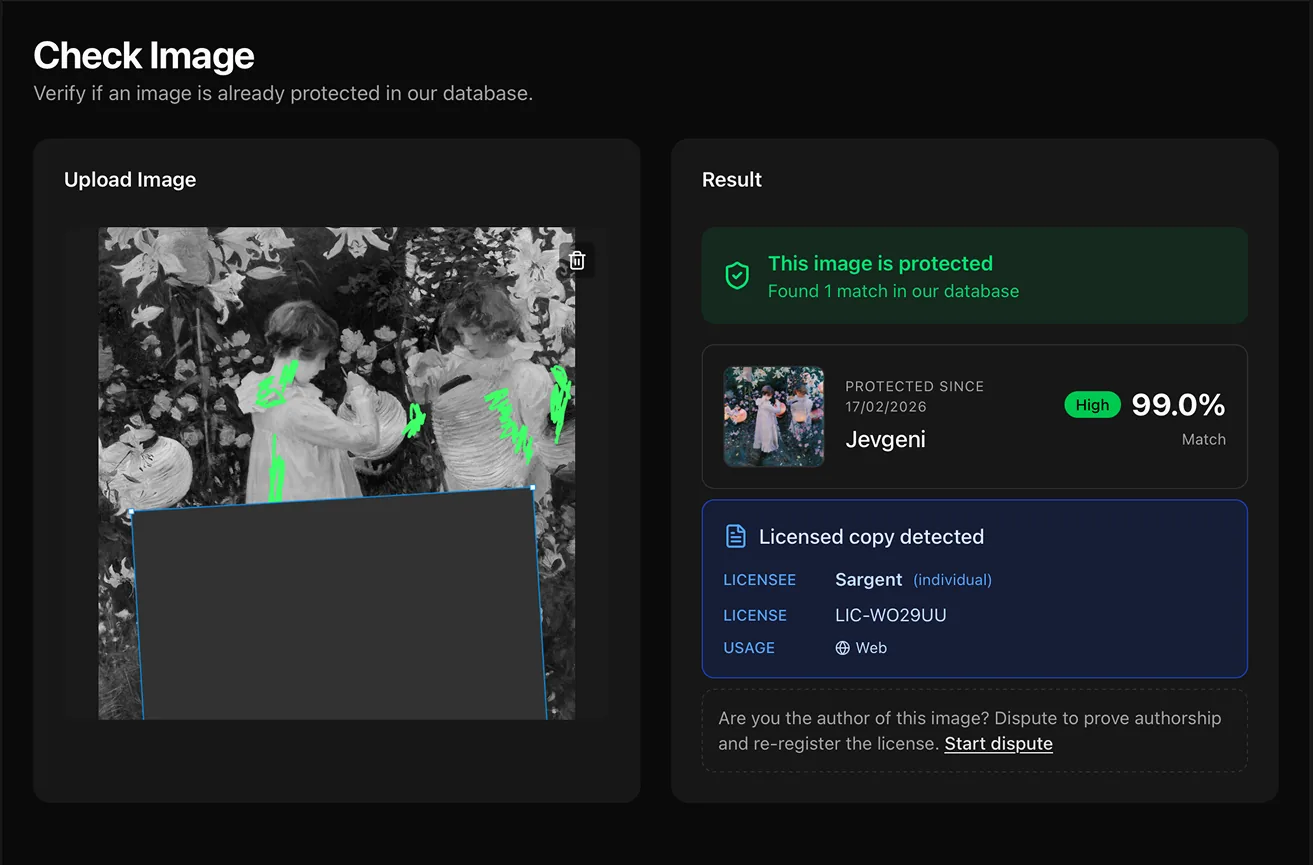This screenshot has width=1313, height=865.
Task: Click the green High confidence badge
Action: pos(1092,405)
